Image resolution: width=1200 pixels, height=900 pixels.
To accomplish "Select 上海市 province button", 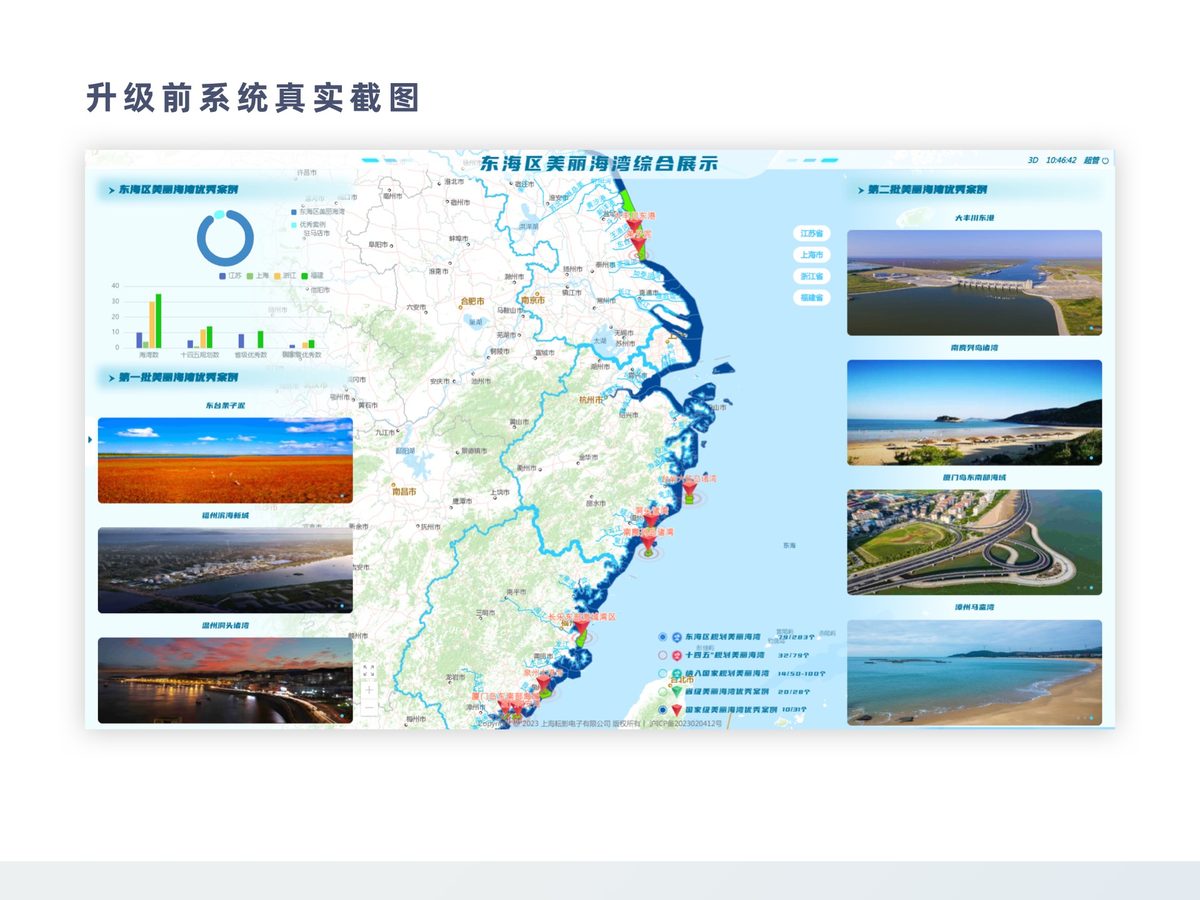I will click(813, 254).
